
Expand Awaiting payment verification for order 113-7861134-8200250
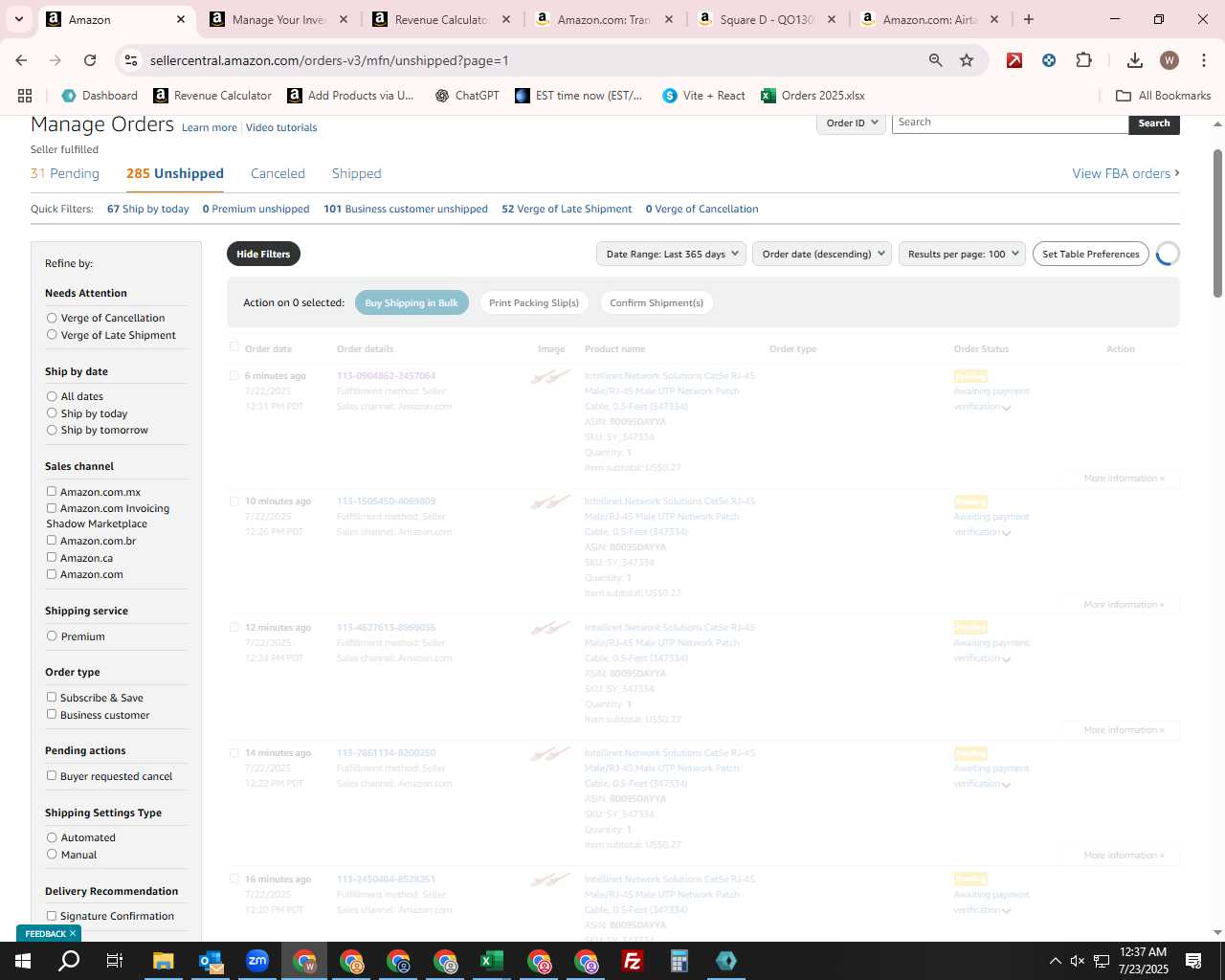click(x=1006, y=785)
